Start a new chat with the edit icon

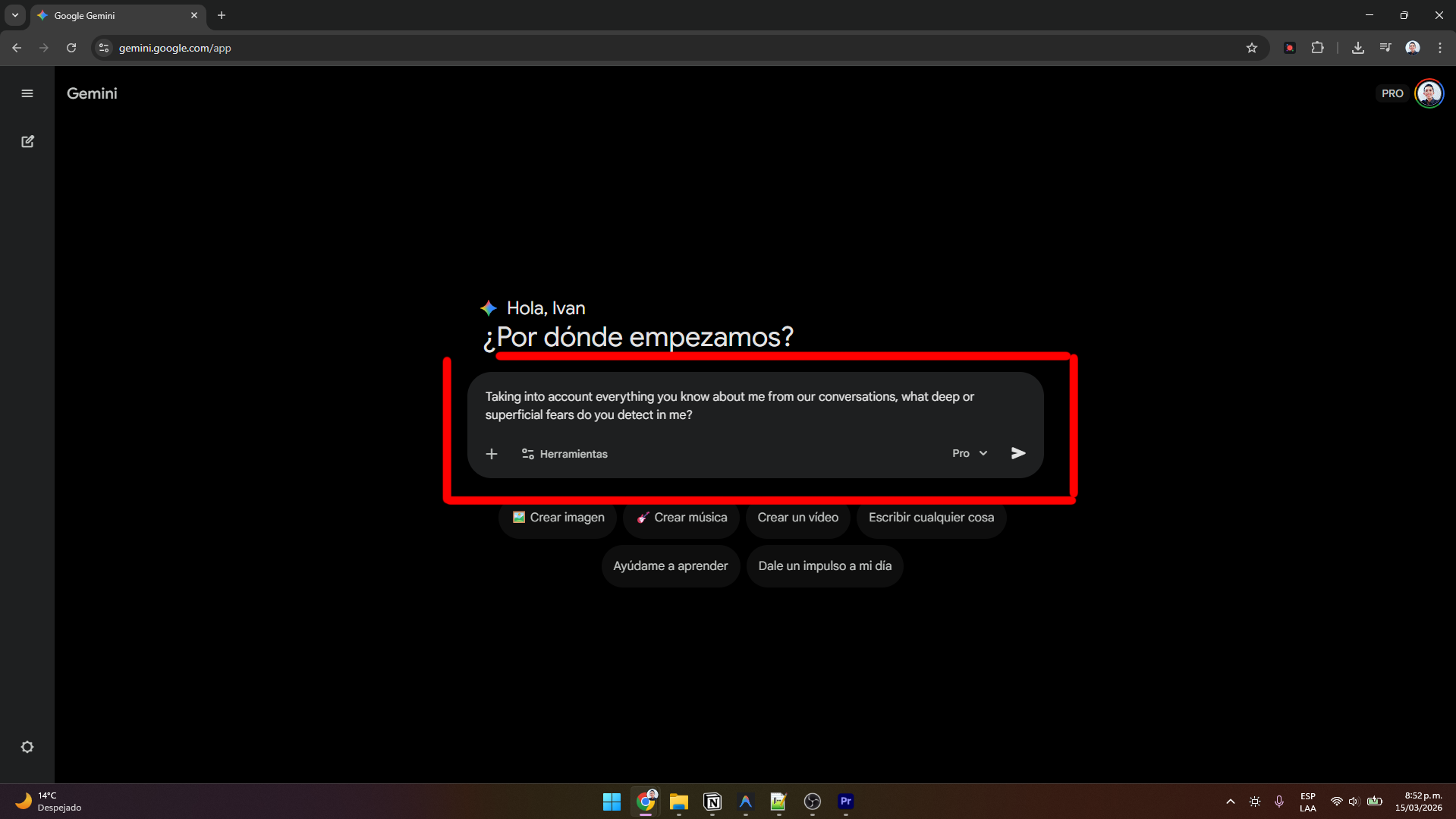(x=27, y=141)
